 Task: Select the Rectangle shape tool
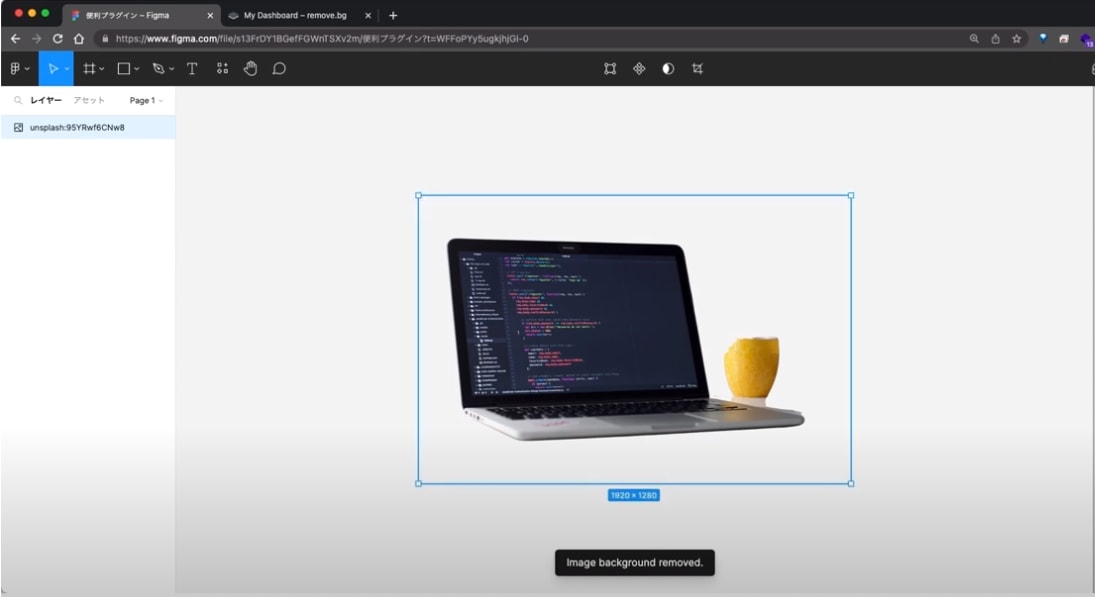click(124, 68)
